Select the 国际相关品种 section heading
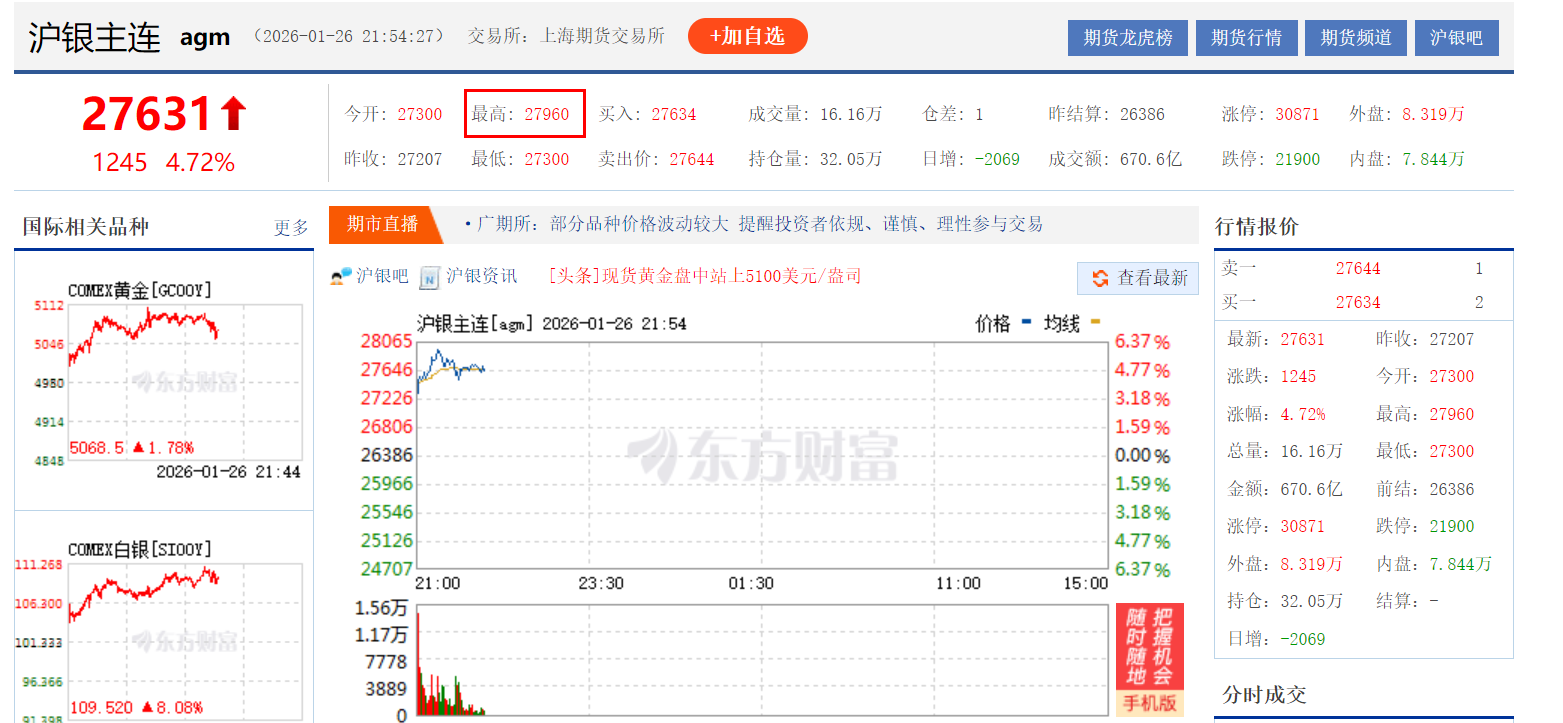1563x723 pixels. (86, 227)
